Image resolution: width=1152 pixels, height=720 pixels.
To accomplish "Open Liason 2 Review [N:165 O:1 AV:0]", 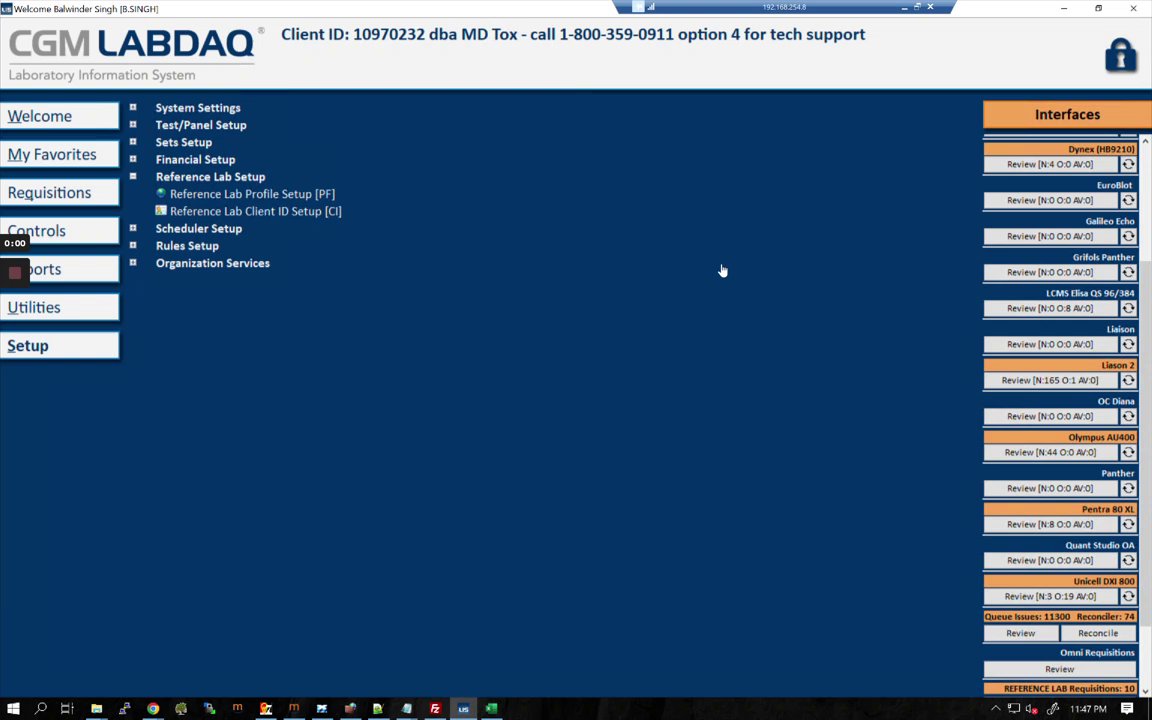I will 1051,381.
